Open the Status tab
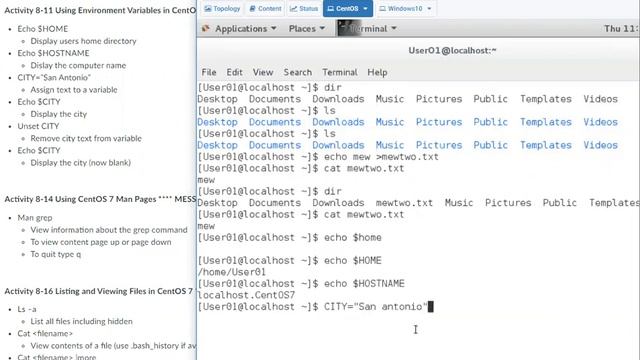640x360 pixels. (x=304, y=9)
